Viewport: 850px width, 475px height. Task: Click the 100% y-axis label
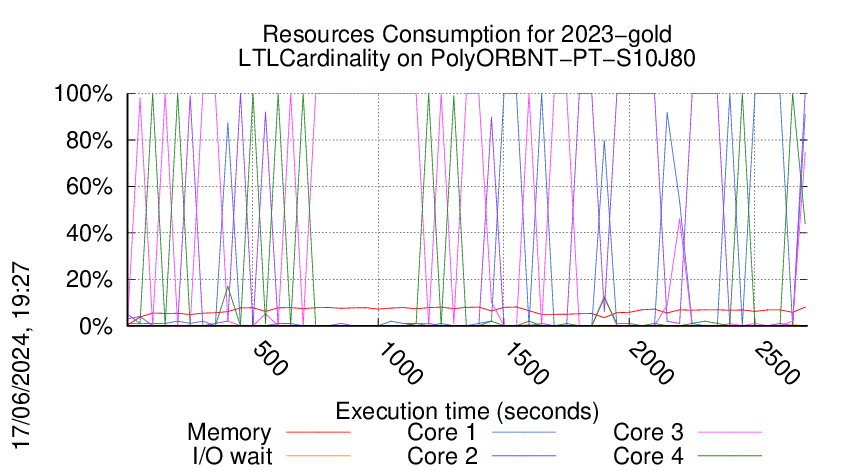[x=83, y=93]
